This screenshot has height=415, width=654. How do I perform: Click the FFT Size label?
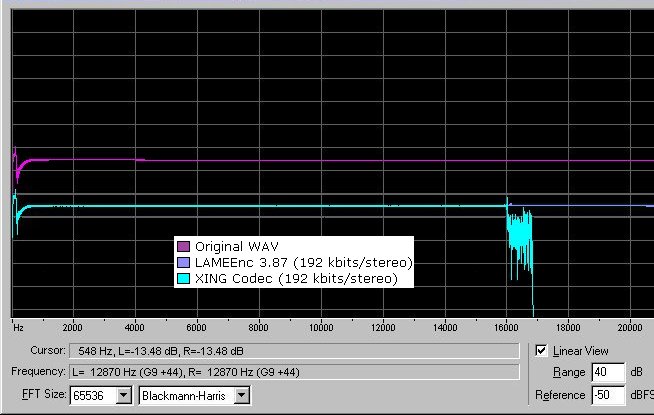click(x=44, y=394)
